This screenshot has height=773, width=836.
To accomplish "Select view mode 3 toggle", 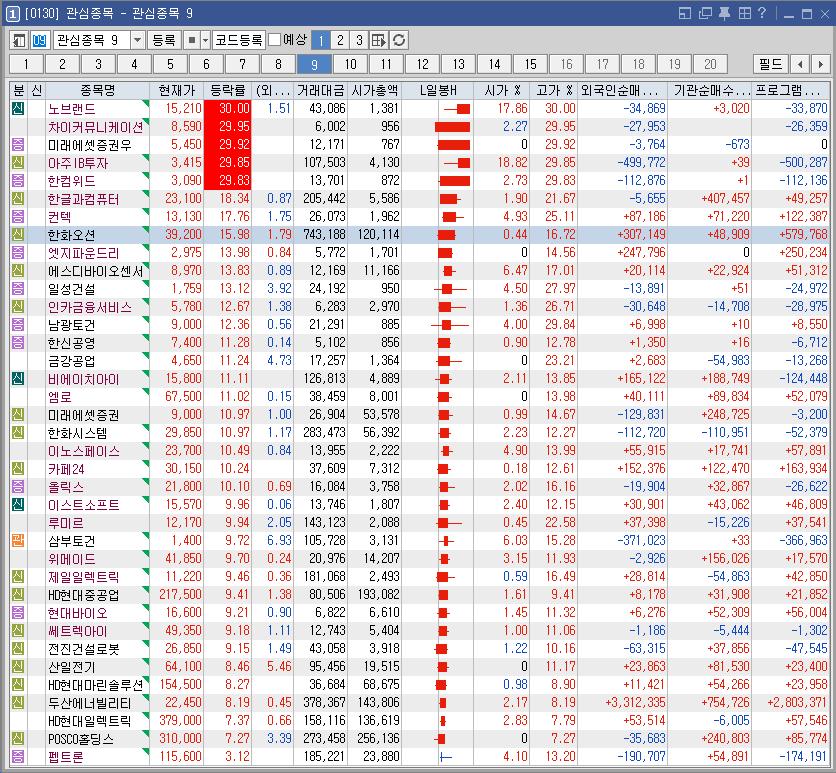I will click(x=359, y=40).
